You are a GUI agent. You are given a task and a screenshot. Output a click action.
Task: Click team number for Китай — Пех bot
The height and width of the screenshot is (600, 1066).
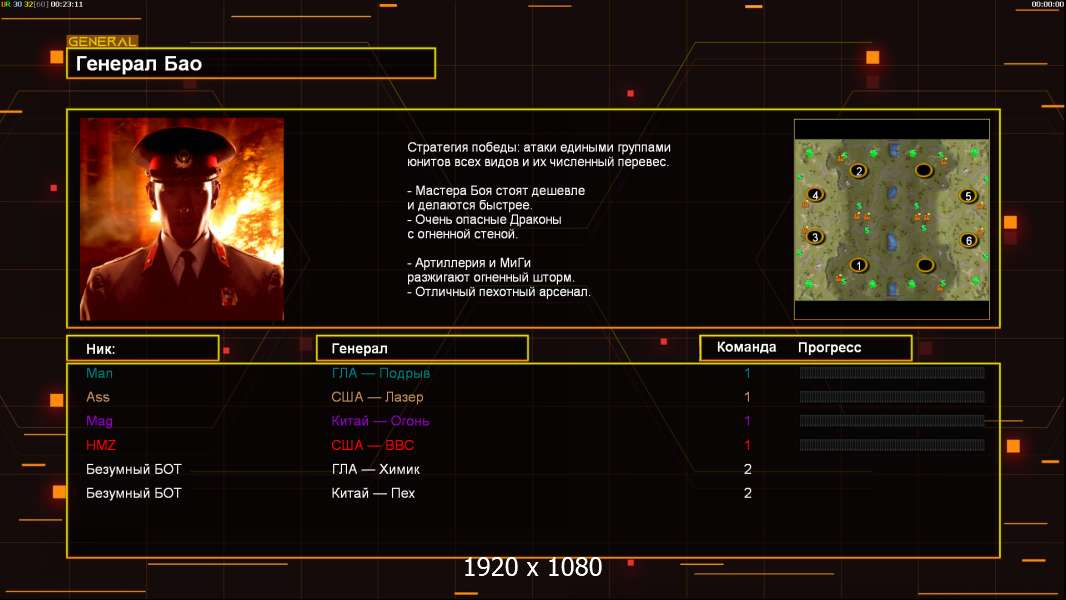(x=747, y=493)
